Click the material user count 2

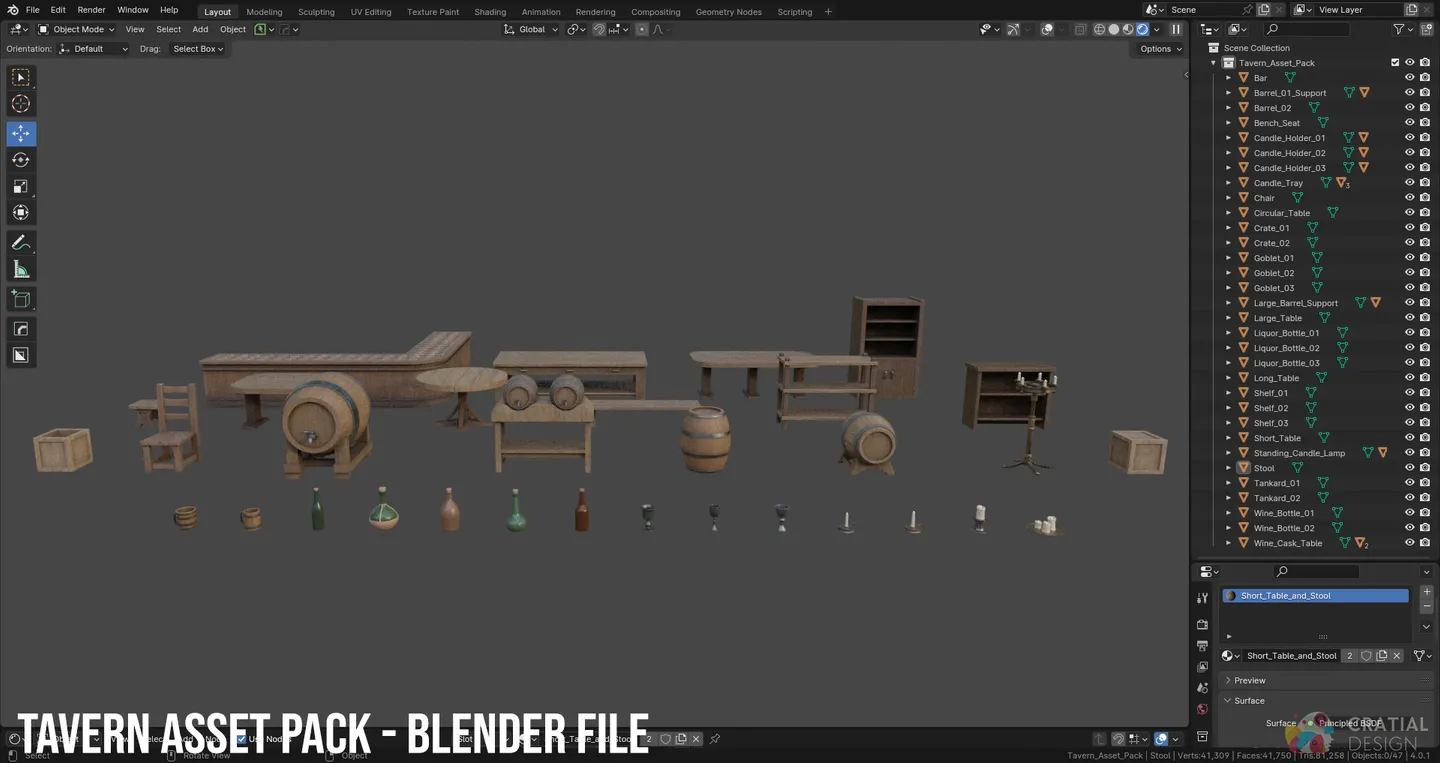(x=1350, y=656)
